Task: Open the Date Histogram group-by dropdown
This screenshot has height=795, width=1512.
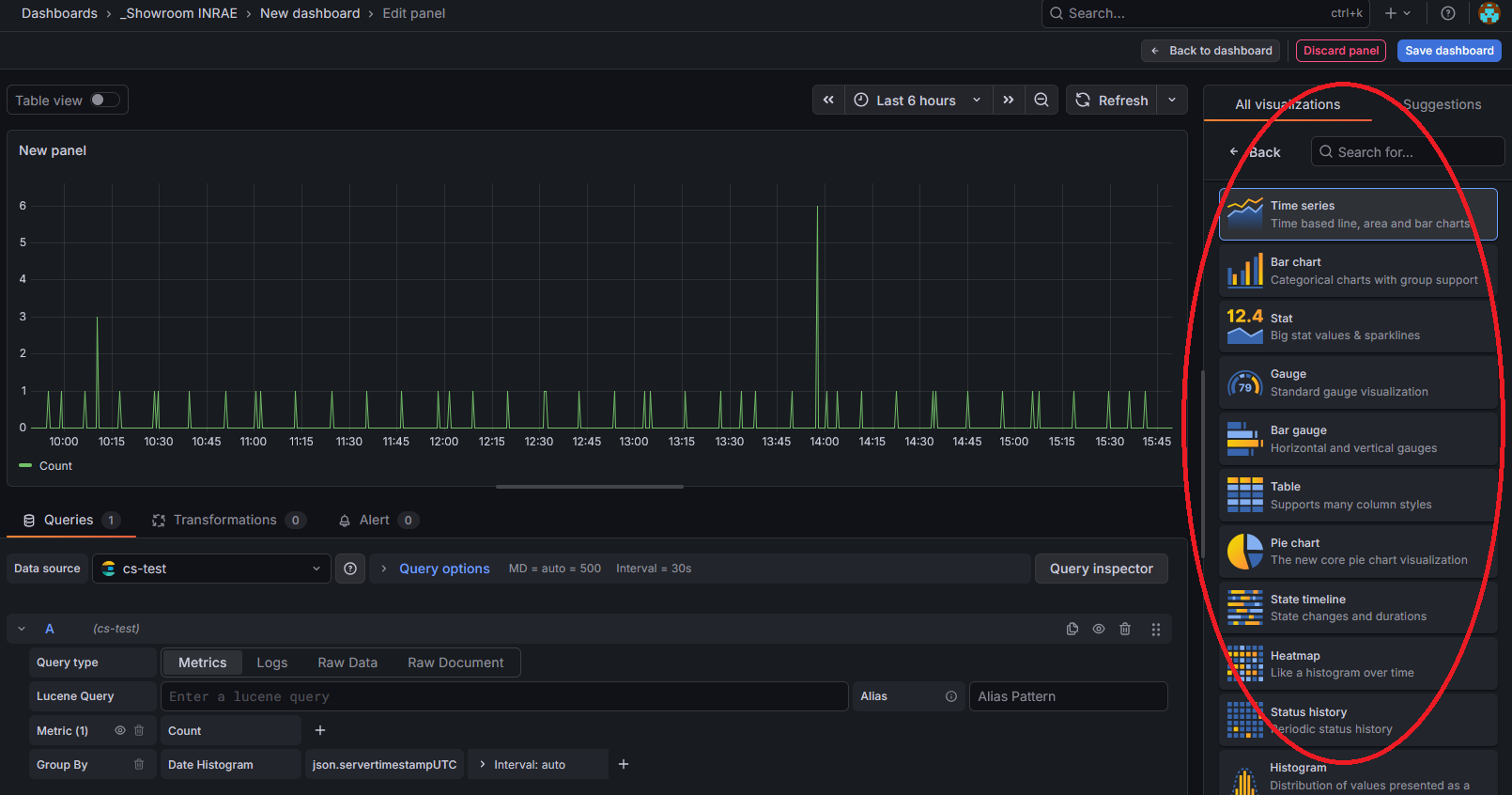Action: [x=231, y=764]
